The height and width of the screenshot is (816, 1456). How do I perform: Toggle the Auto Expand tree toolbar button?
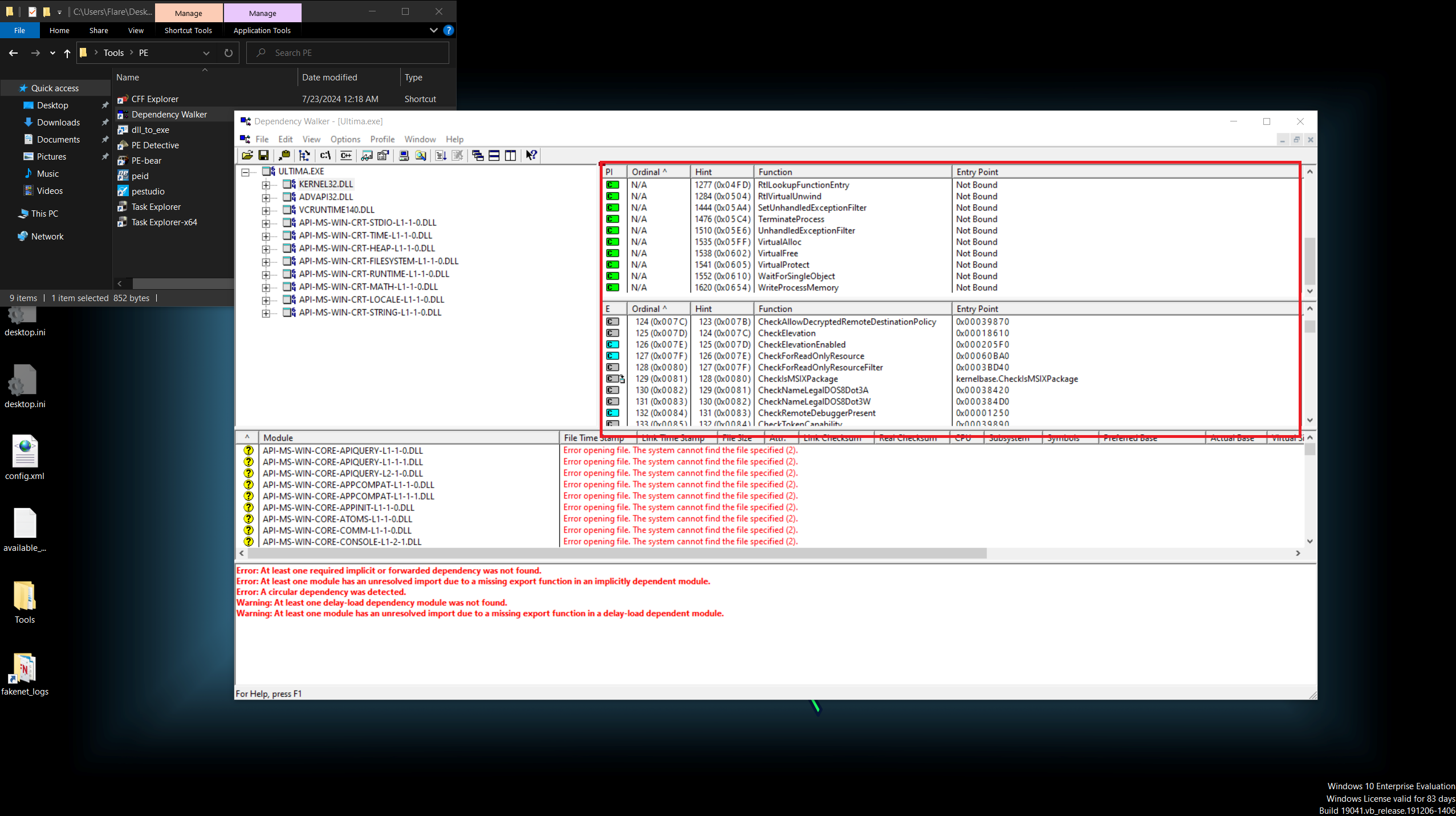[304, 155]
